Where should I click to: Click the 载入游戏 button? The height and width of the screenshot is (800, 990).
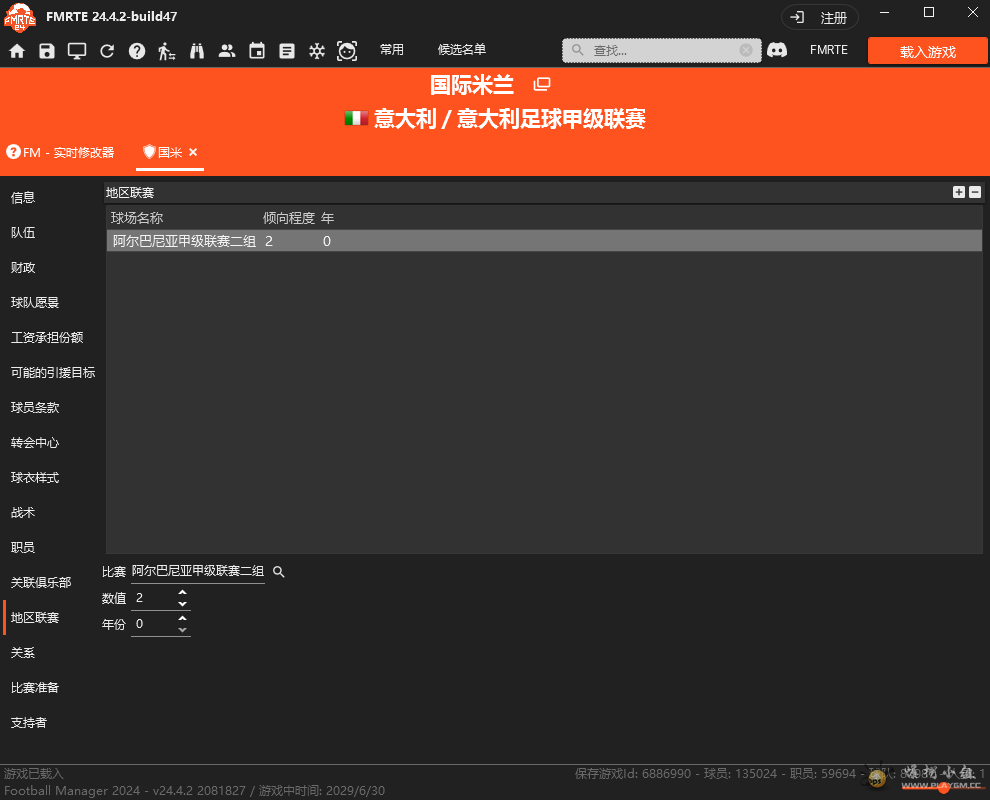927,51
